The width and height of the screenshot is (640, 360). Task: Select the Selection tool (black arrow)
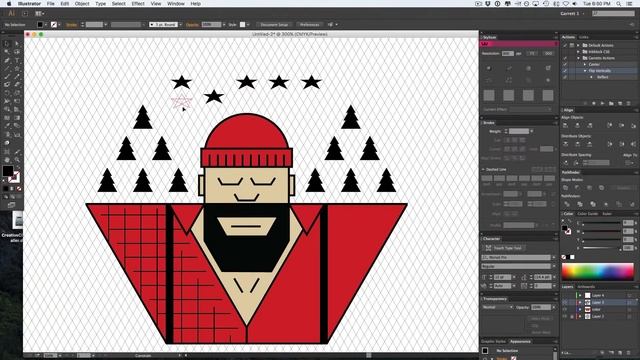point(7,44)
